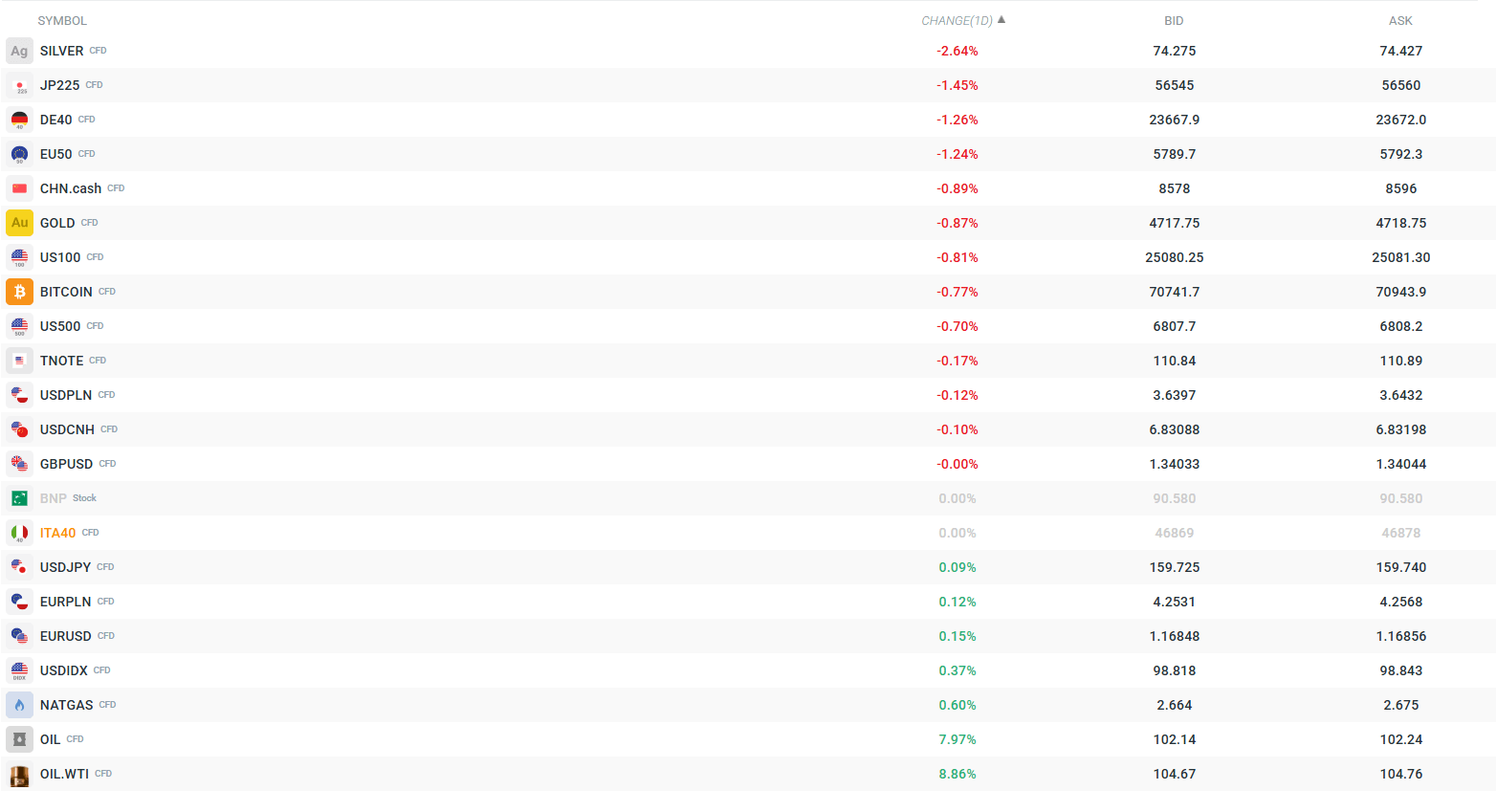The width and height of the screenshot is (1496, 812).
Task: Click the EU50 flag icon
Action: pyautogui.click(x=19, y=154)
